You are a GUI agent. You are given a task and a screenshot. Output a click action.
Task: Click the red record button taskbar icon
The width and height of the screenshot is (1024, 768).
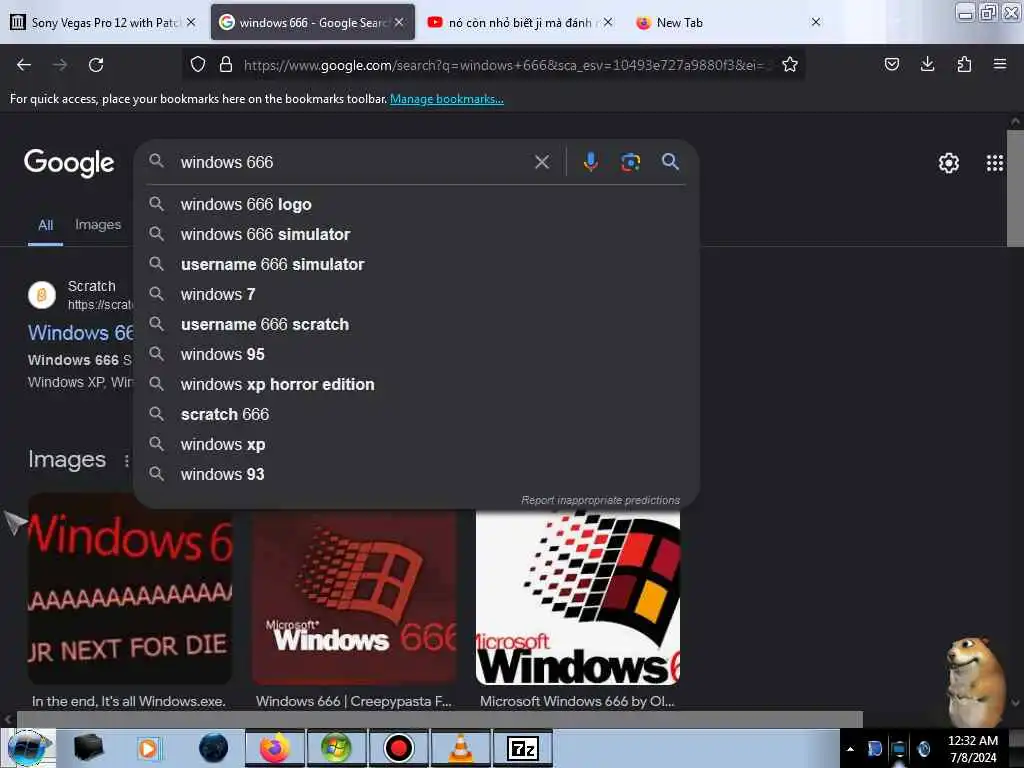398,748
